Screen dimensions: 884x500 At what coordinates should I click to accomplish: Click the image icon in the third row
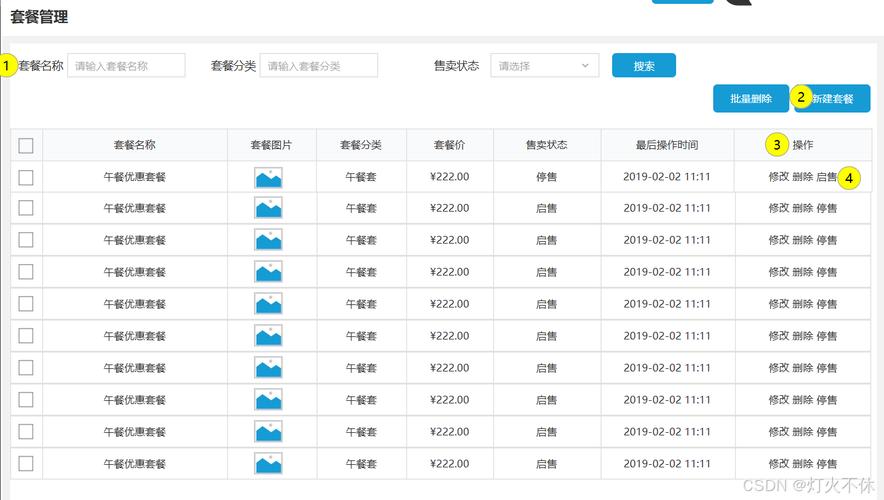tap(268, 240)
